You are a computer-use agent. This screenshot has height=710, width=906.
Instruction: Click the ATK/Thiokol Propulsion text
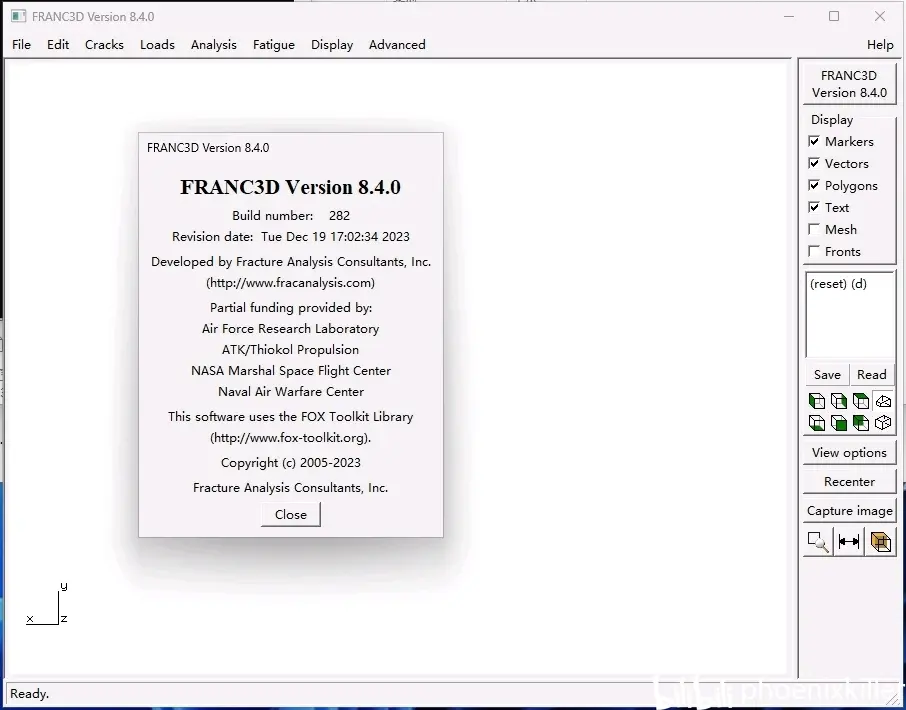[291, 350]
